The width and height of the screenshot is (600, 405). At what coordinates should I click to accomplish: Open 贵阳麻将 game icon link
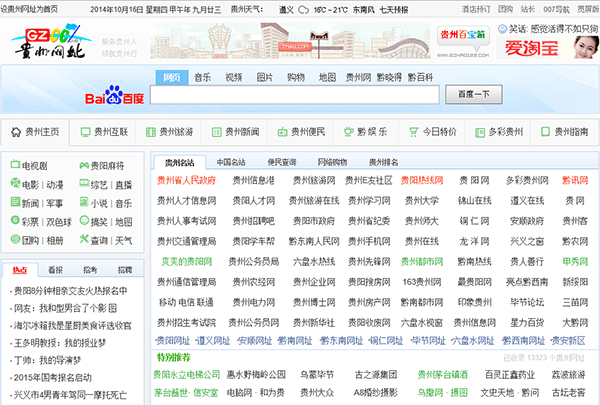pyautogui.click(x=82, y=166)
